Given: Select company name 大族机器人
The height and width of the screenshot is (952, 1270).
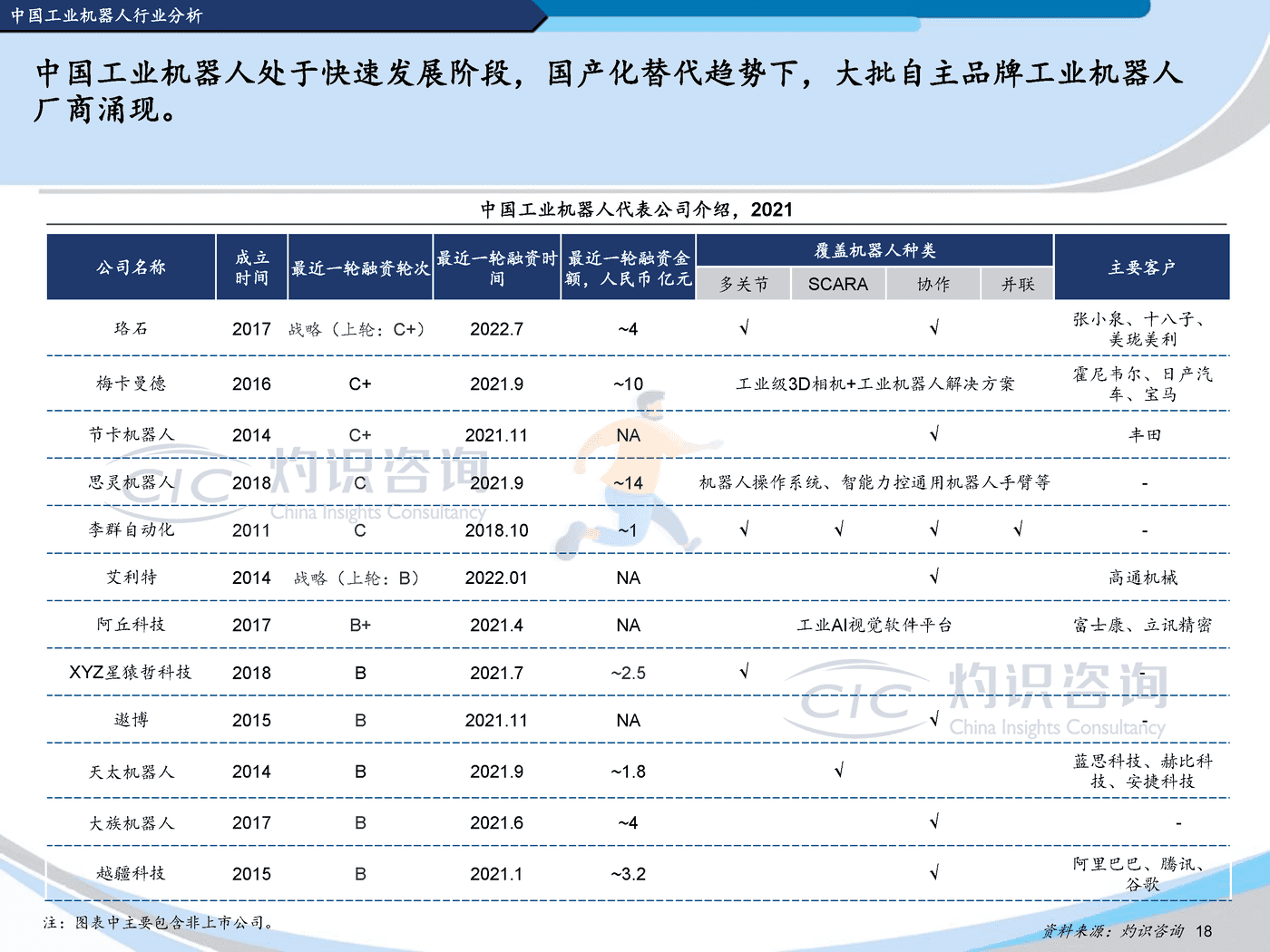Looking at the screenshot, I should 132,823.
